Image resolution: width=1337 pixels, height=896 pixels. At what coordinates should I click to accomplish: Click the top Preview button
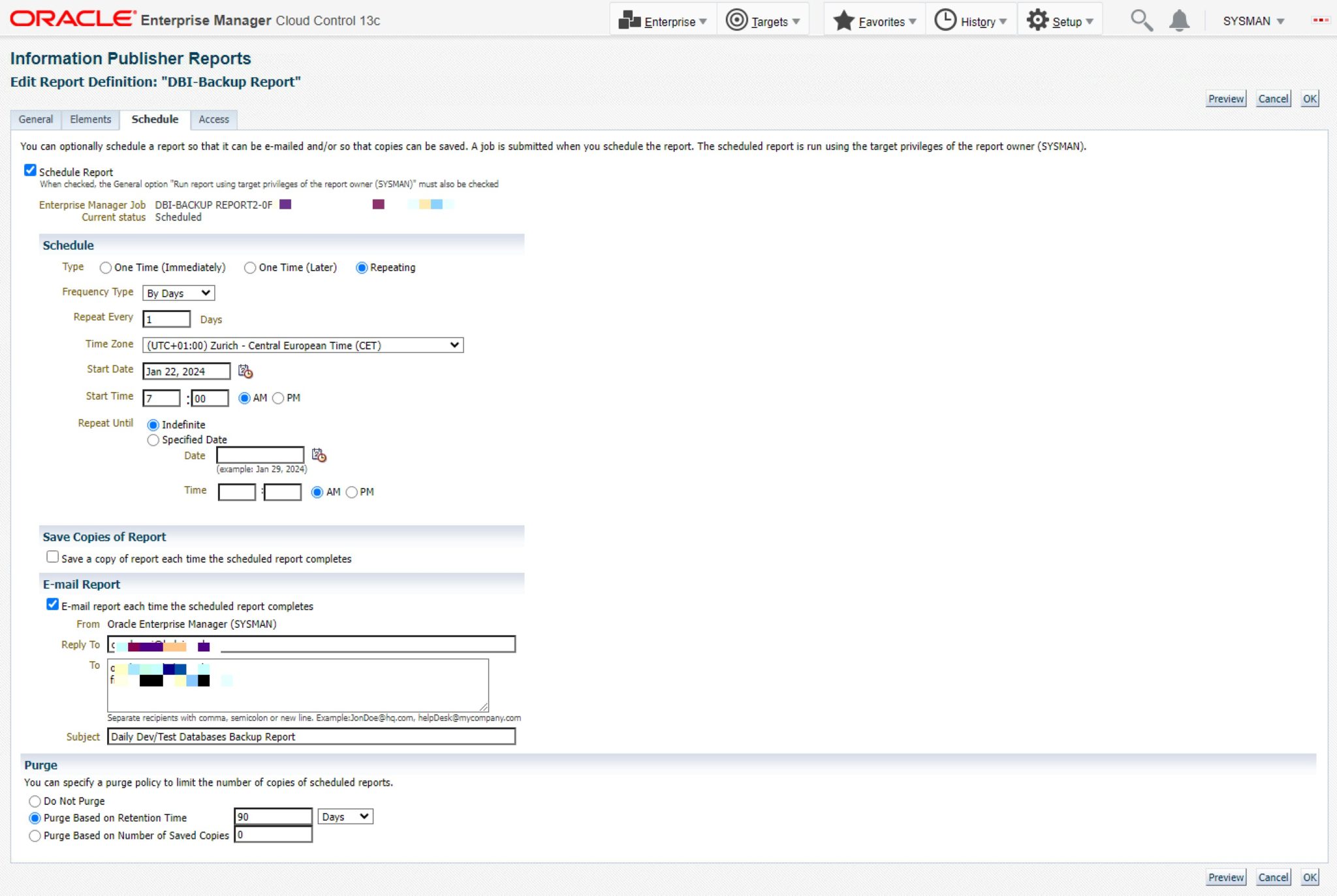(x=1225, y=99)
